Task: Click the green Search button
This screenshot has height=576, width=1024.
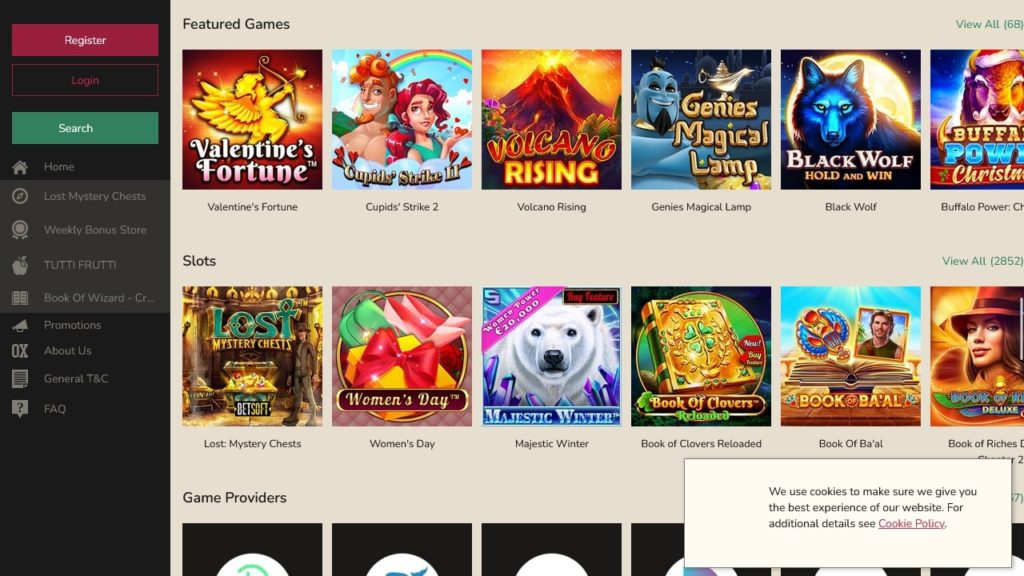Action: coord(85,128)
